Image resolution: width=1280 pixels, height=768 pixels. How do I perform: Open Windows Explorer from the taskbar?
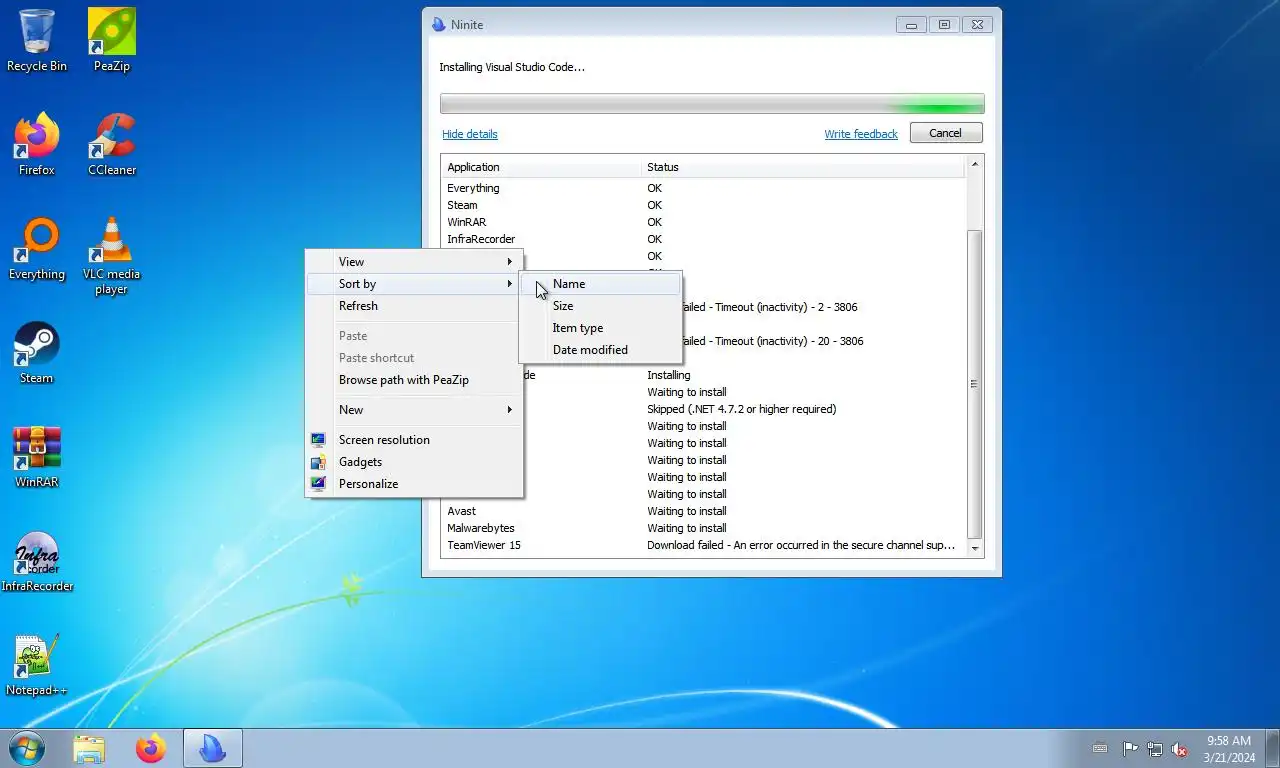(89, 748)
